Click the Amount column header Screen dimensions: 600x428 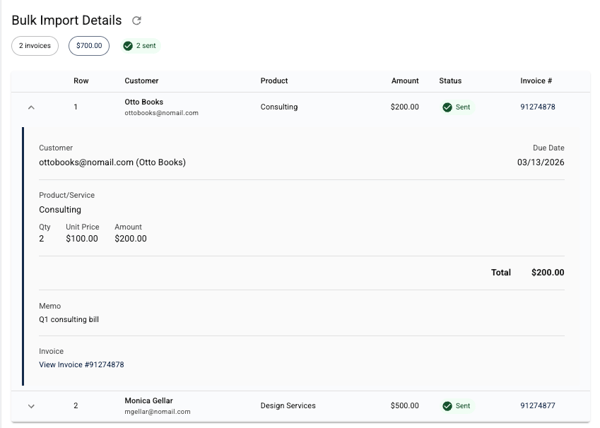404,81
